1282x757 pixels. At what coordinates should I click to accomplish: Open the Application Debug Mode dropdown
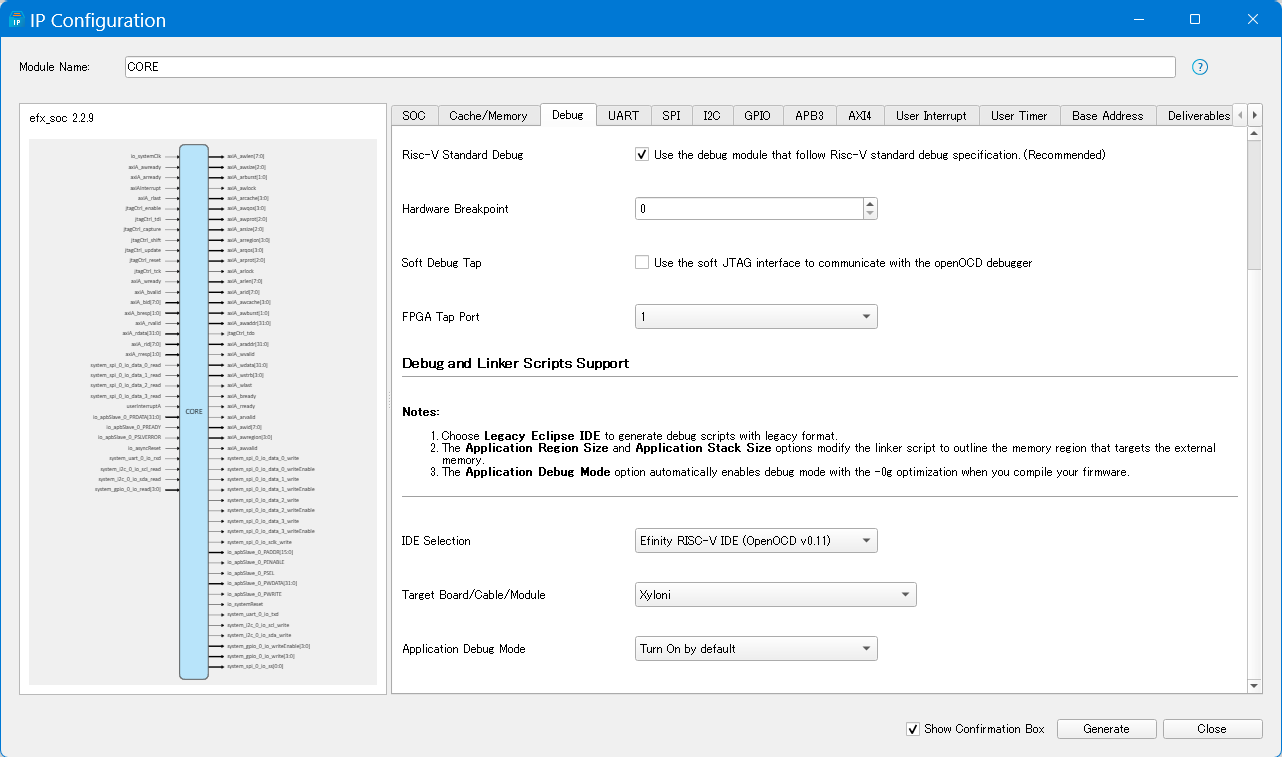pos(756,649)
